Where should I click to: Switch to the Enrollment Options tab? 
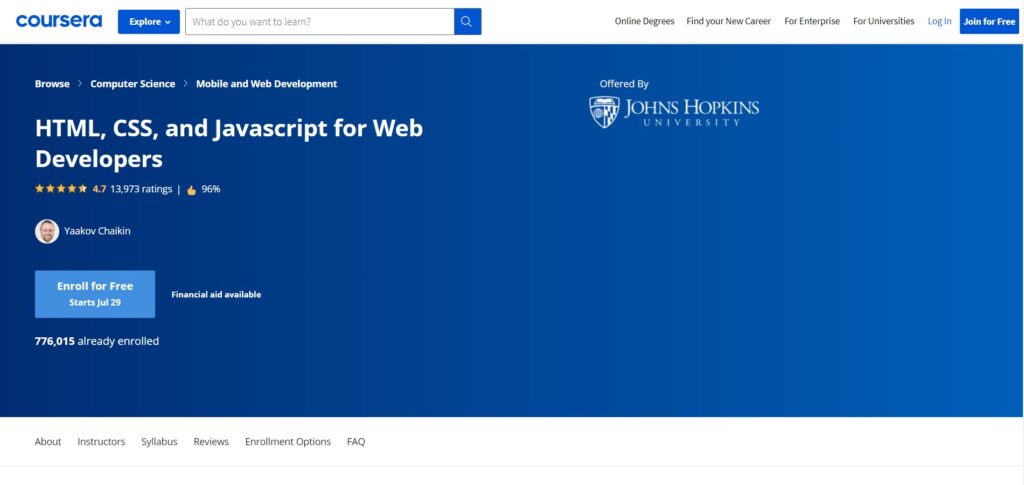pos(288,441)
